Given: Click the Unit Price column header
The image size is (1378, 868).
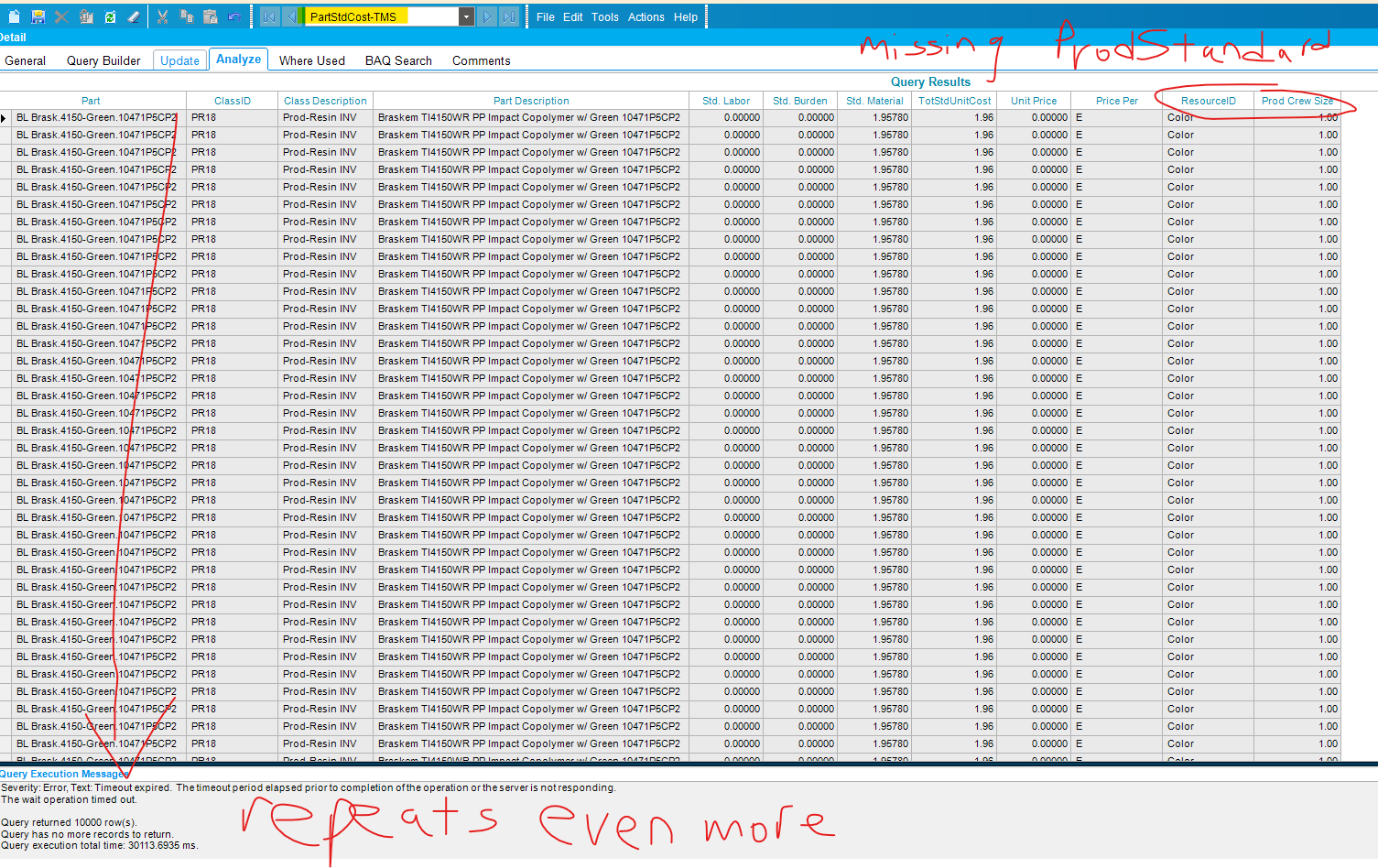Looking at the screenshot, I should (x=1034, y=101).
